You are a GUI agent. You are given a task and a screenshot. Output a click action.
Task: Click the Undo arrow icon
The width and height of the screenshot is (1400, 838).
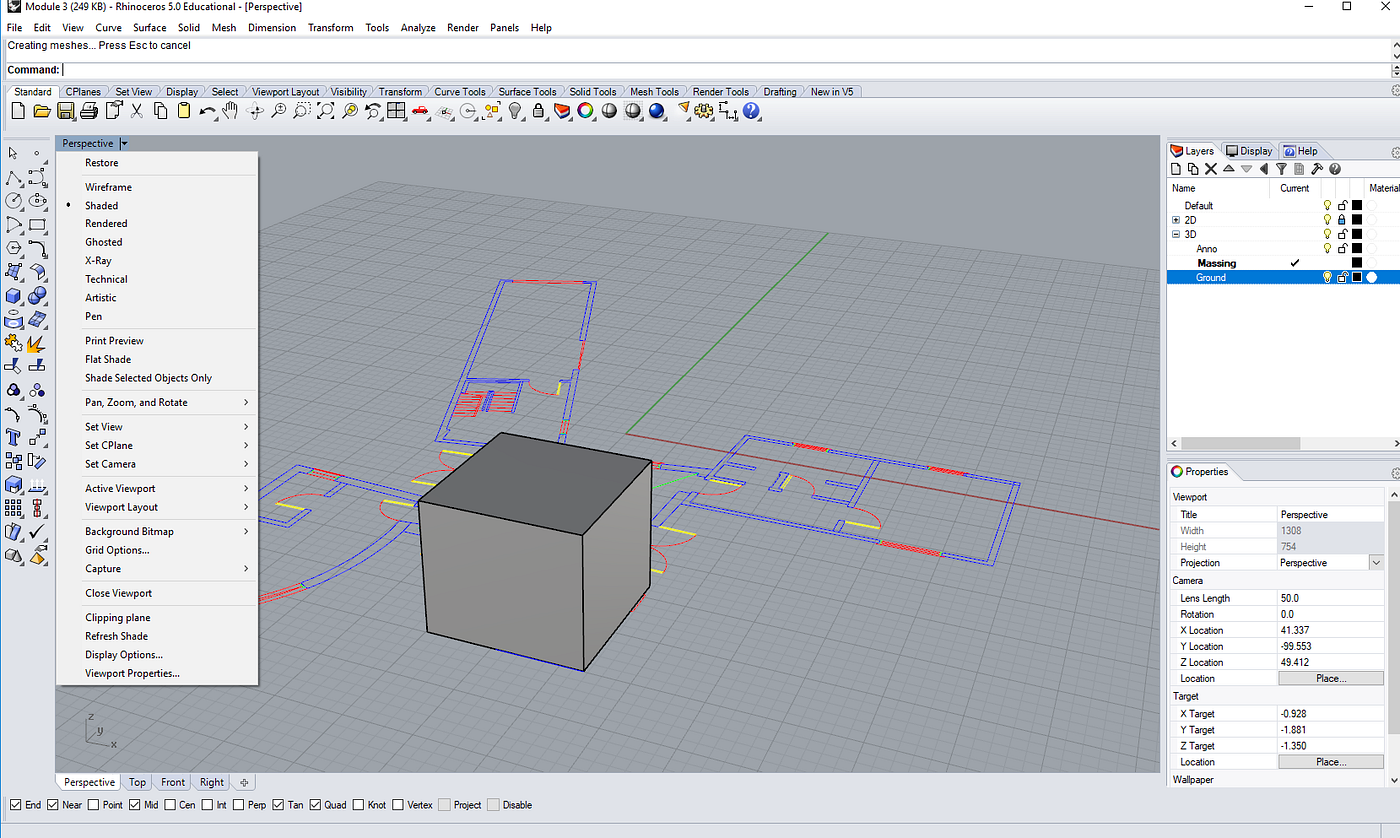pyautogui.click(x=207, y=111)
